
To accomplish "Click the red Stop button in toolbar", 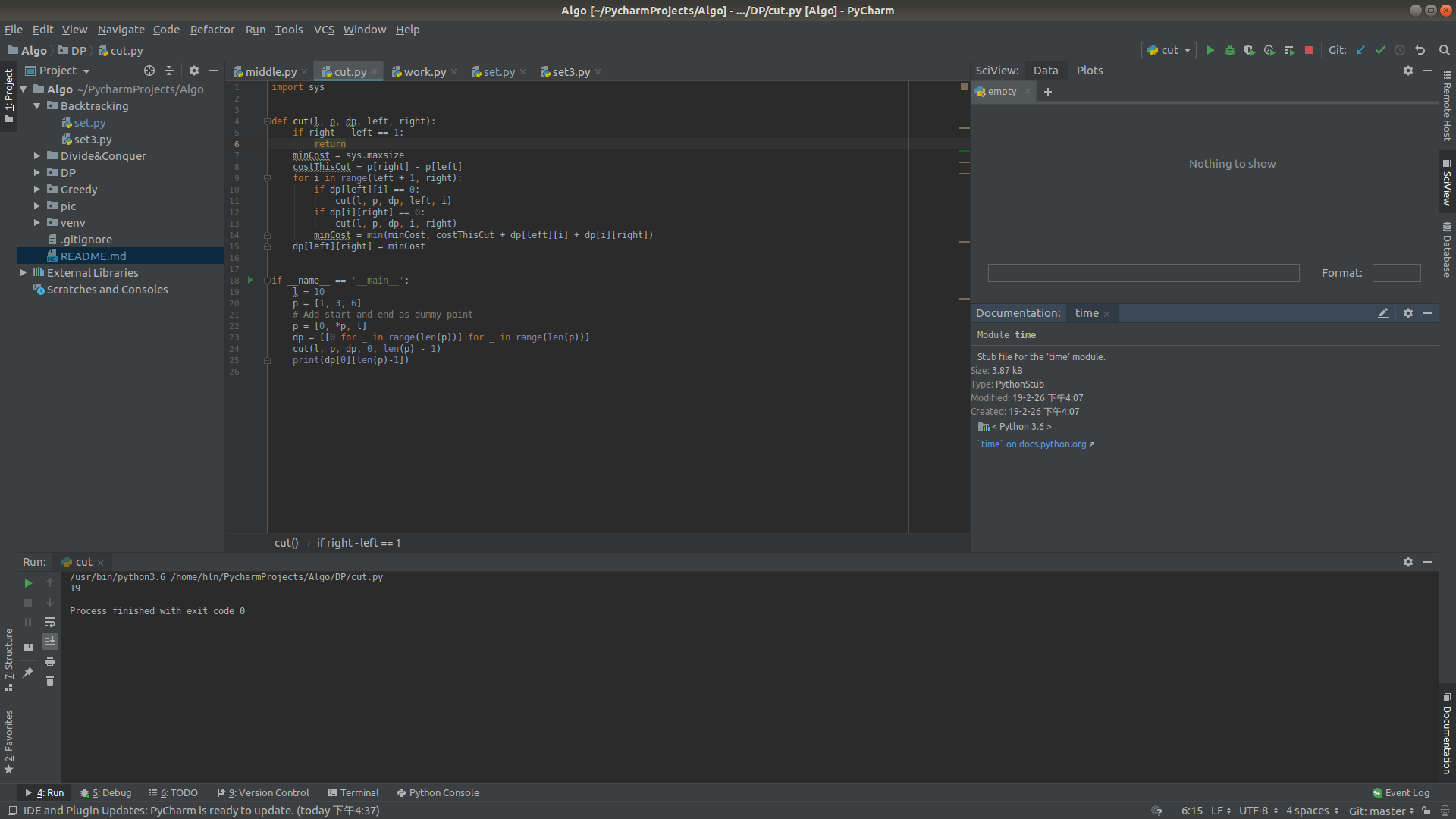I will click(1309, 50).
